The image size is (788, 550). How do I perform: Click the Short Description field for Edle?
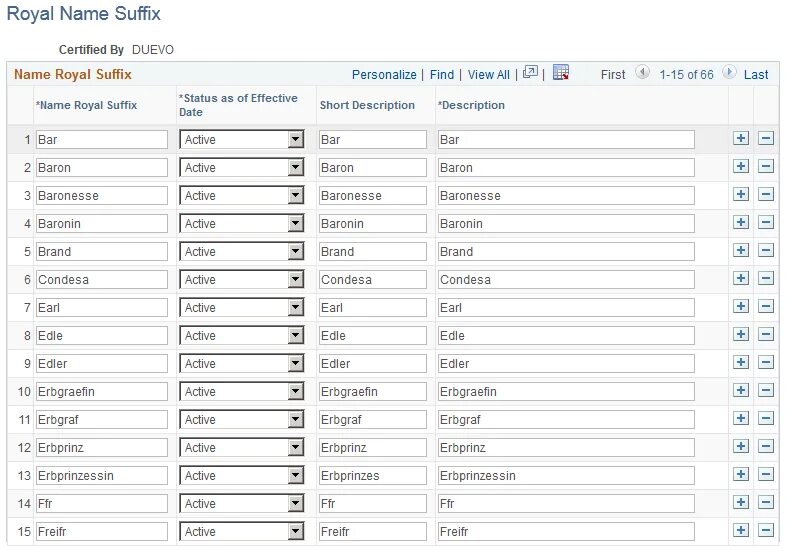372,336
